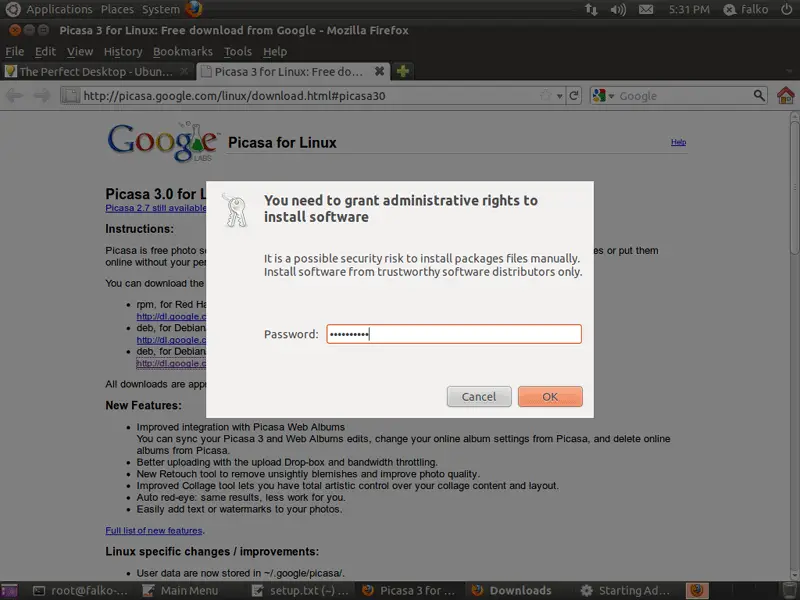Click the Picasa for Linux heading

click(x=282, y=142)
